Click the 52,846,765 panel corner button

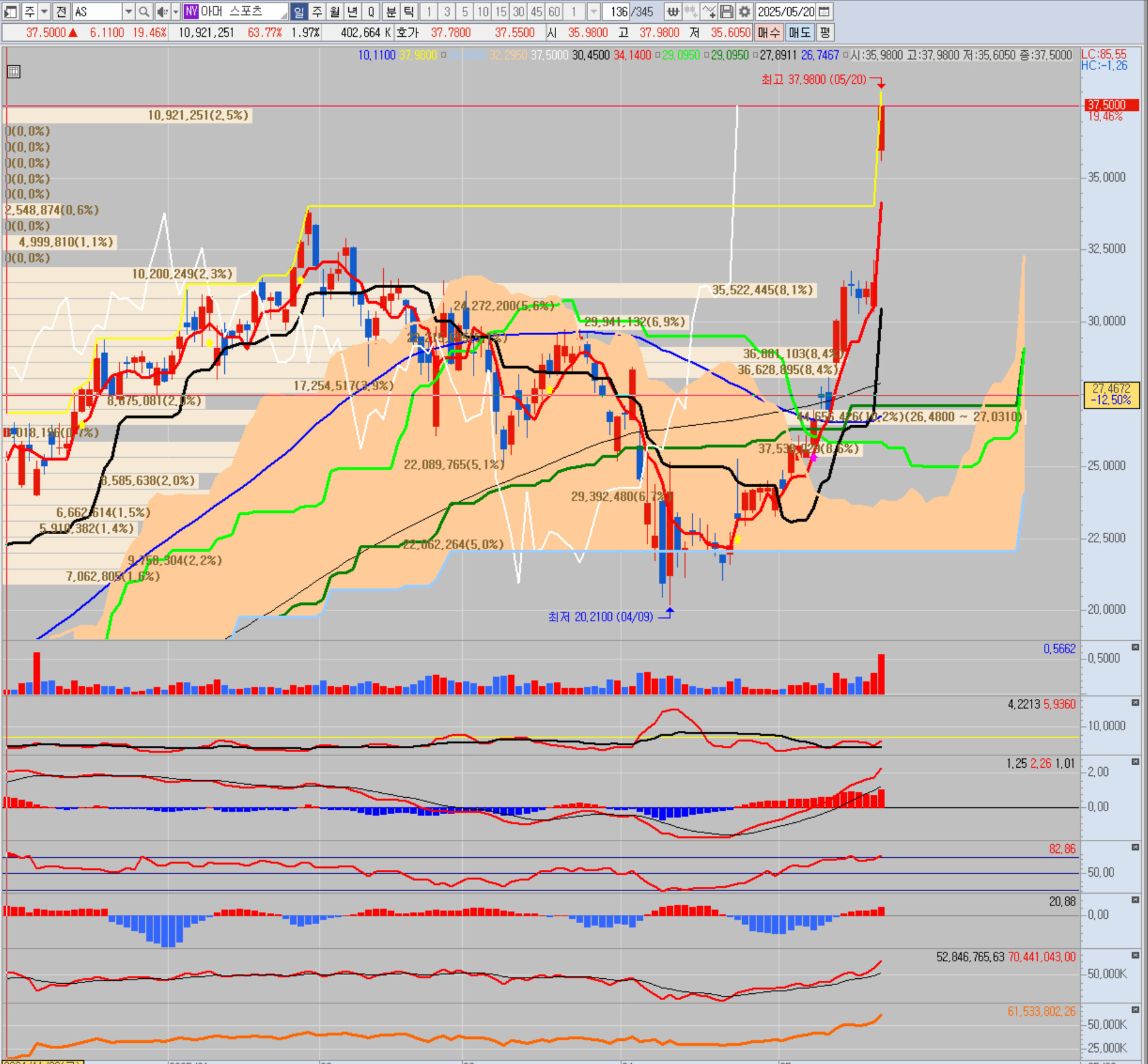(1135, 955)
